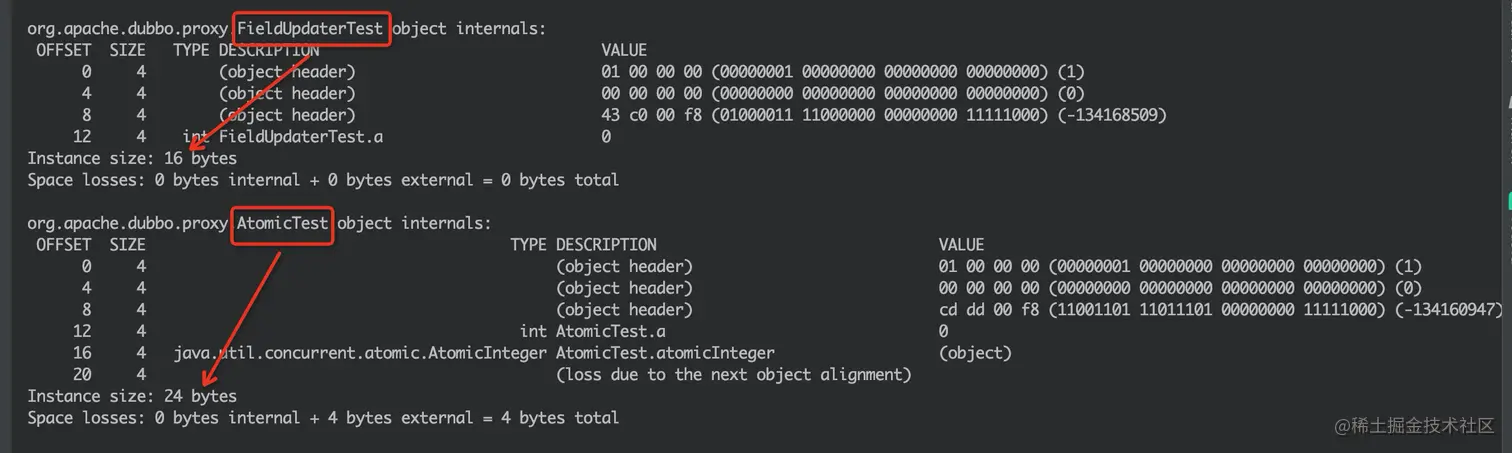Screen dimensions: 1512x453
Task: Click 'Space losses' line reporting 0 bytes total
Action: click(x=323, y=180)
